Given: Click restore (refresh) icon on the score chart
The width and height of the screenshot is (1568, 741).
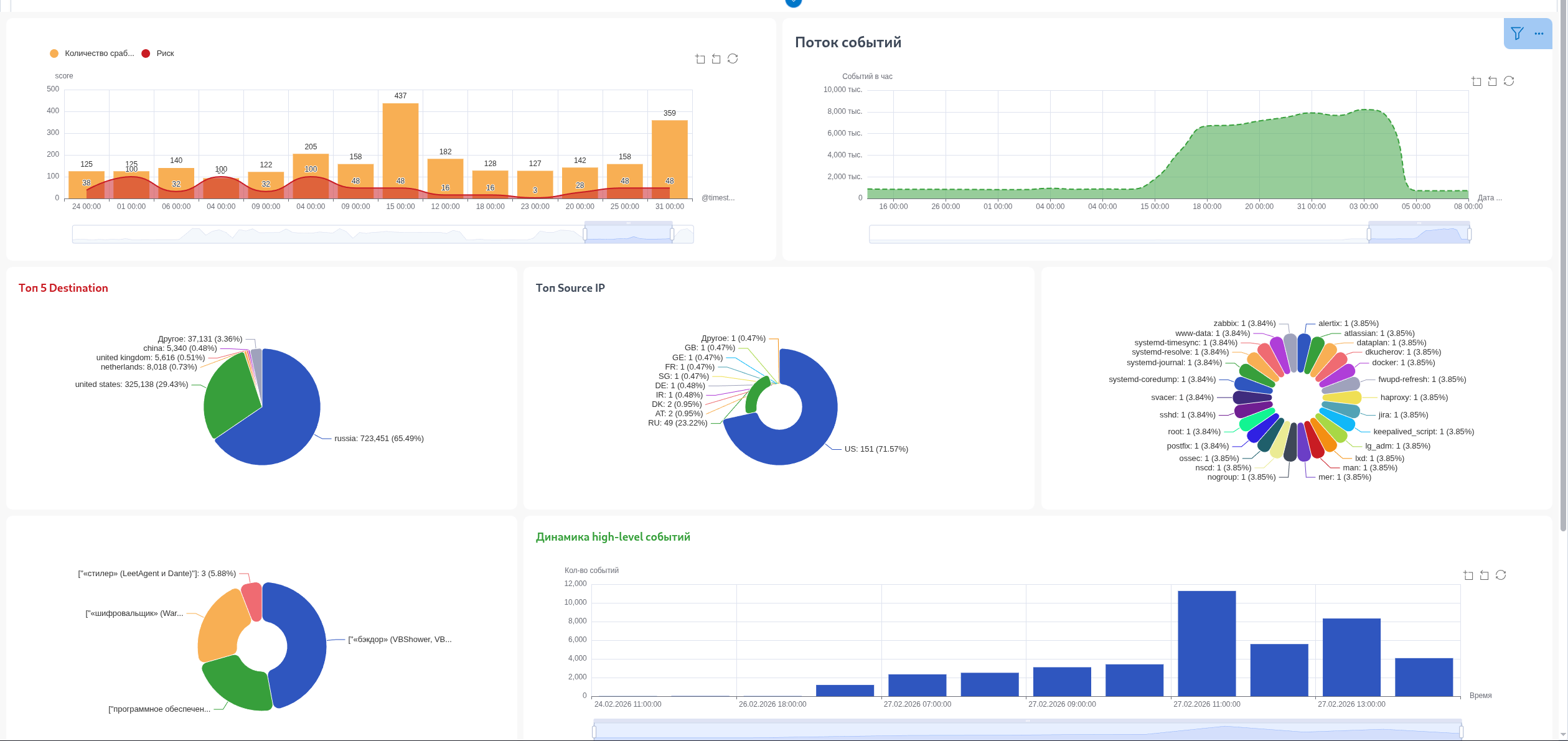Looking at the screenshot, I should [x=733, y=58].
